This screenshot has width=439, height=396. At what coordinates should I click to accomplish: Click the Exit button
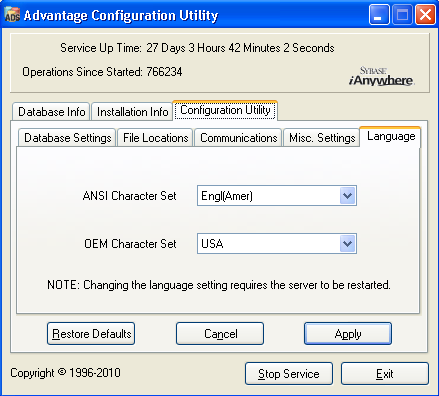click(385, 374)
